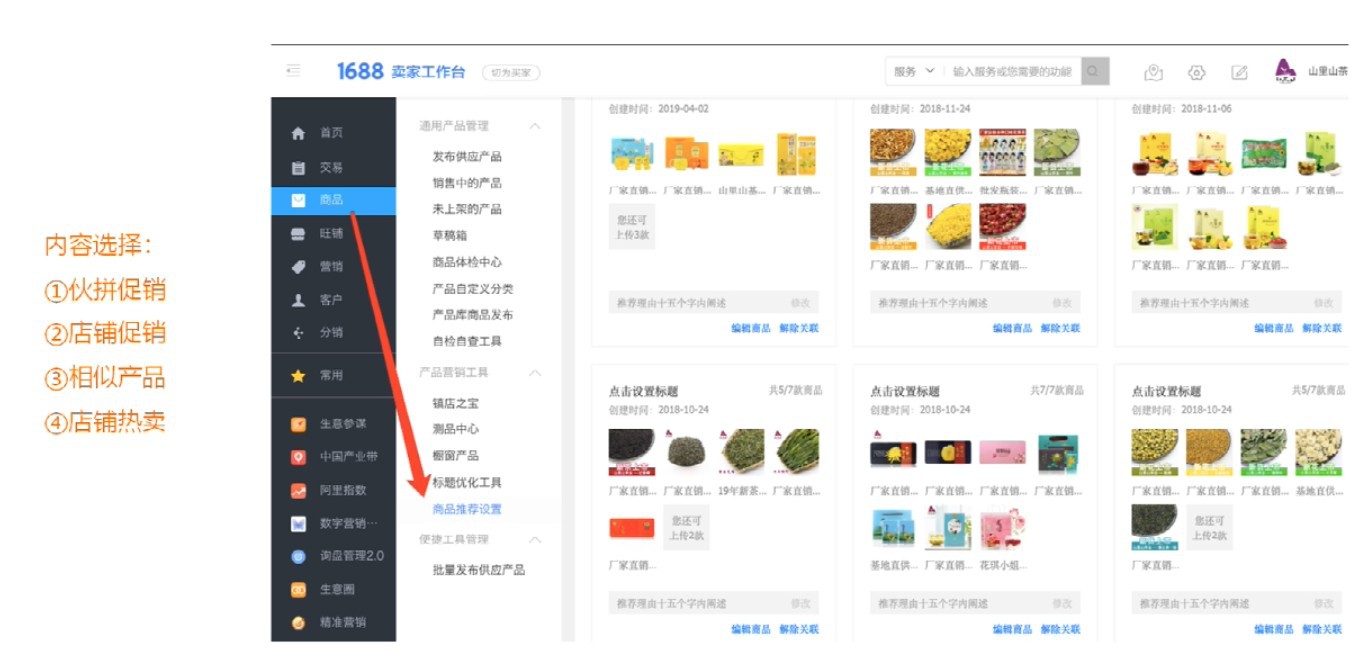The height and width of the screenshot is (658, 1368).
Task: Open 标题优化工具 menu item
Action: [x=467, y=482]
